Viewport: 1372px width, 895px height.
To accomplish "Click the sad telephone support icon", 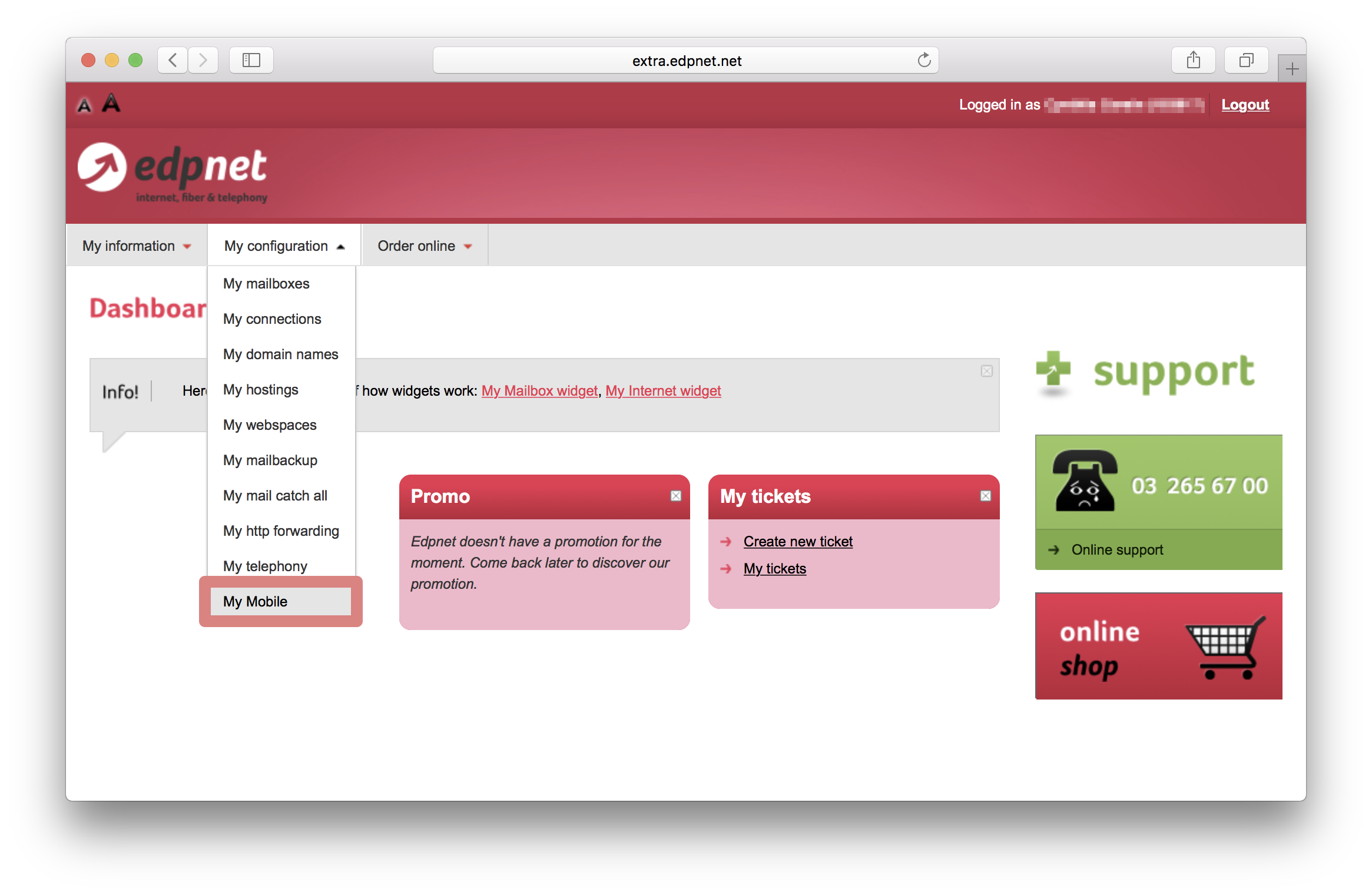I will (x=1085, y=480).
